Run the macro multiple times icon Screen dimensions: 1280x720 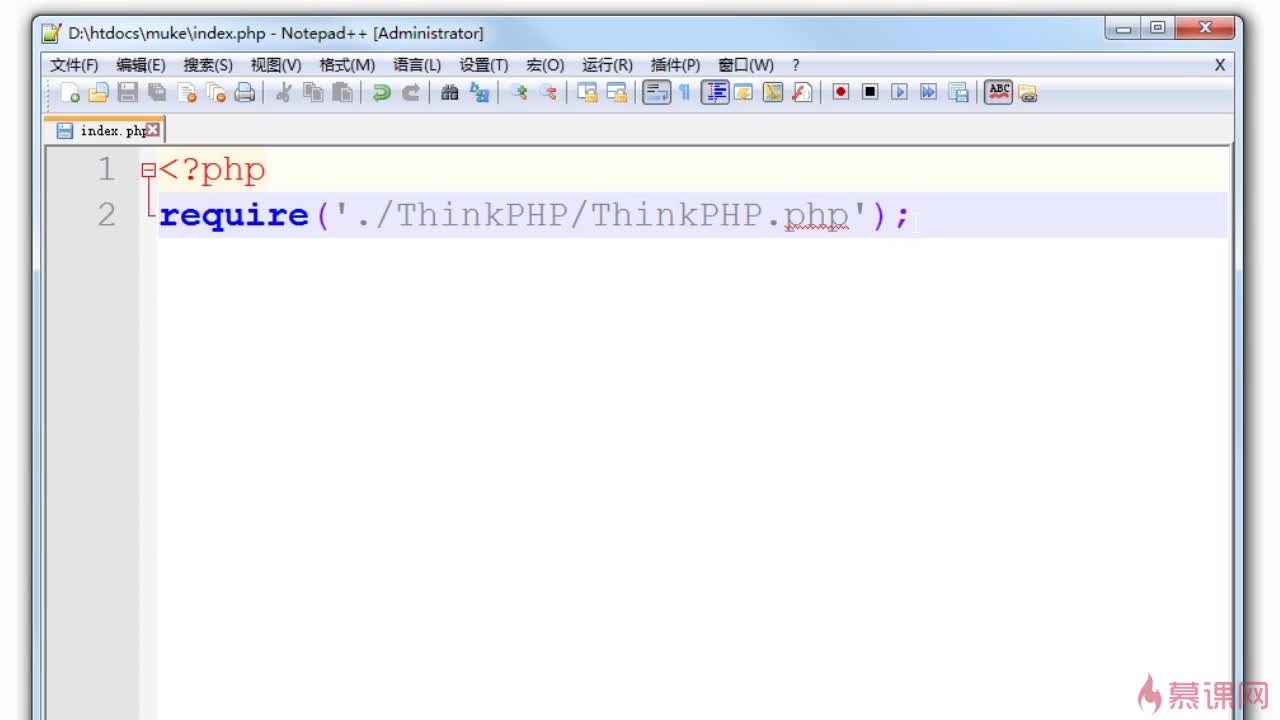[x=929, y=93]
